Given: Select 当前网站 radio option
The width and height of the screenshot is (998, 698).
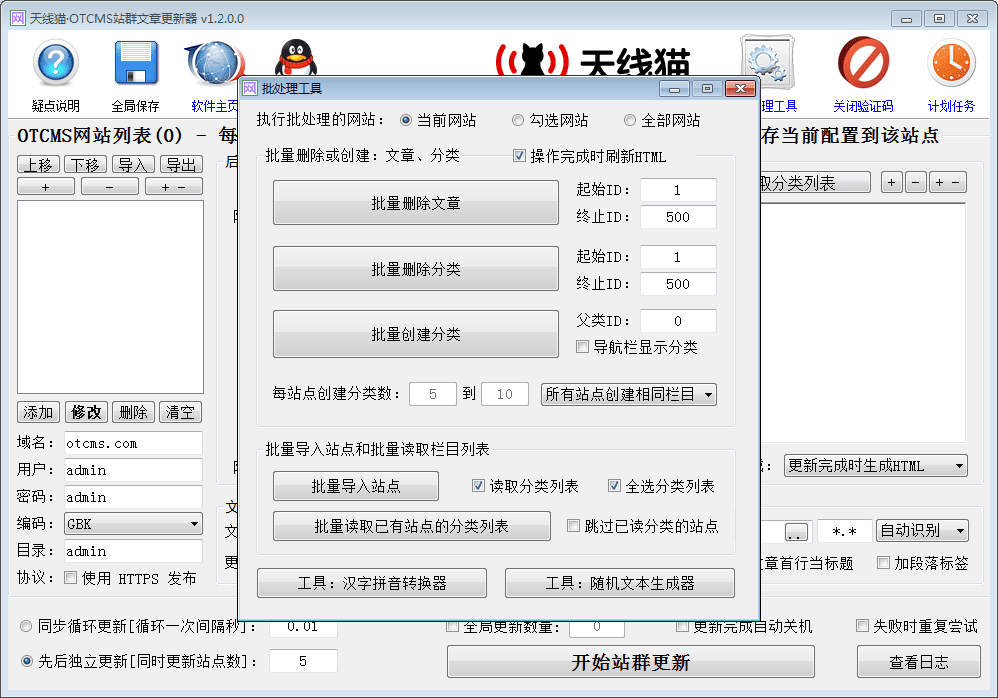Looking at the screenshot, I should (405, 120).
